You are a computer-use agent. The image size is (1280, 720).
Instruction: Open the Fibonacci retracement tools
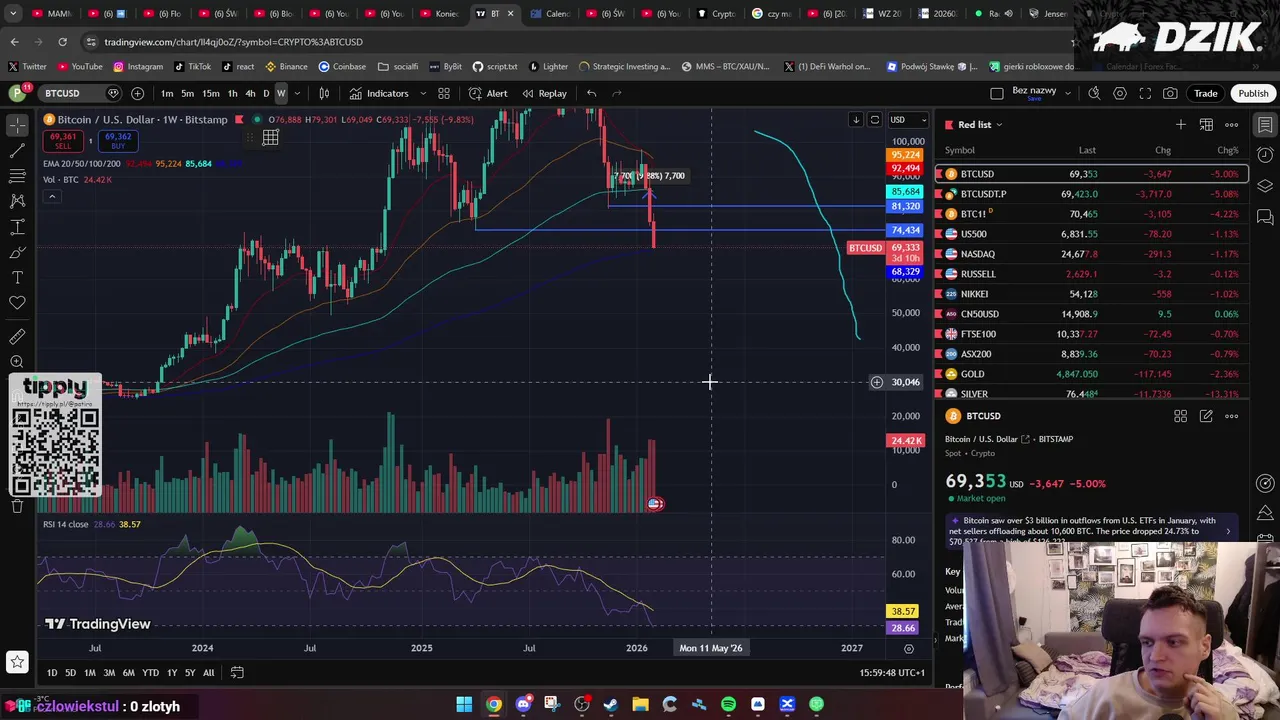[17, 176]
